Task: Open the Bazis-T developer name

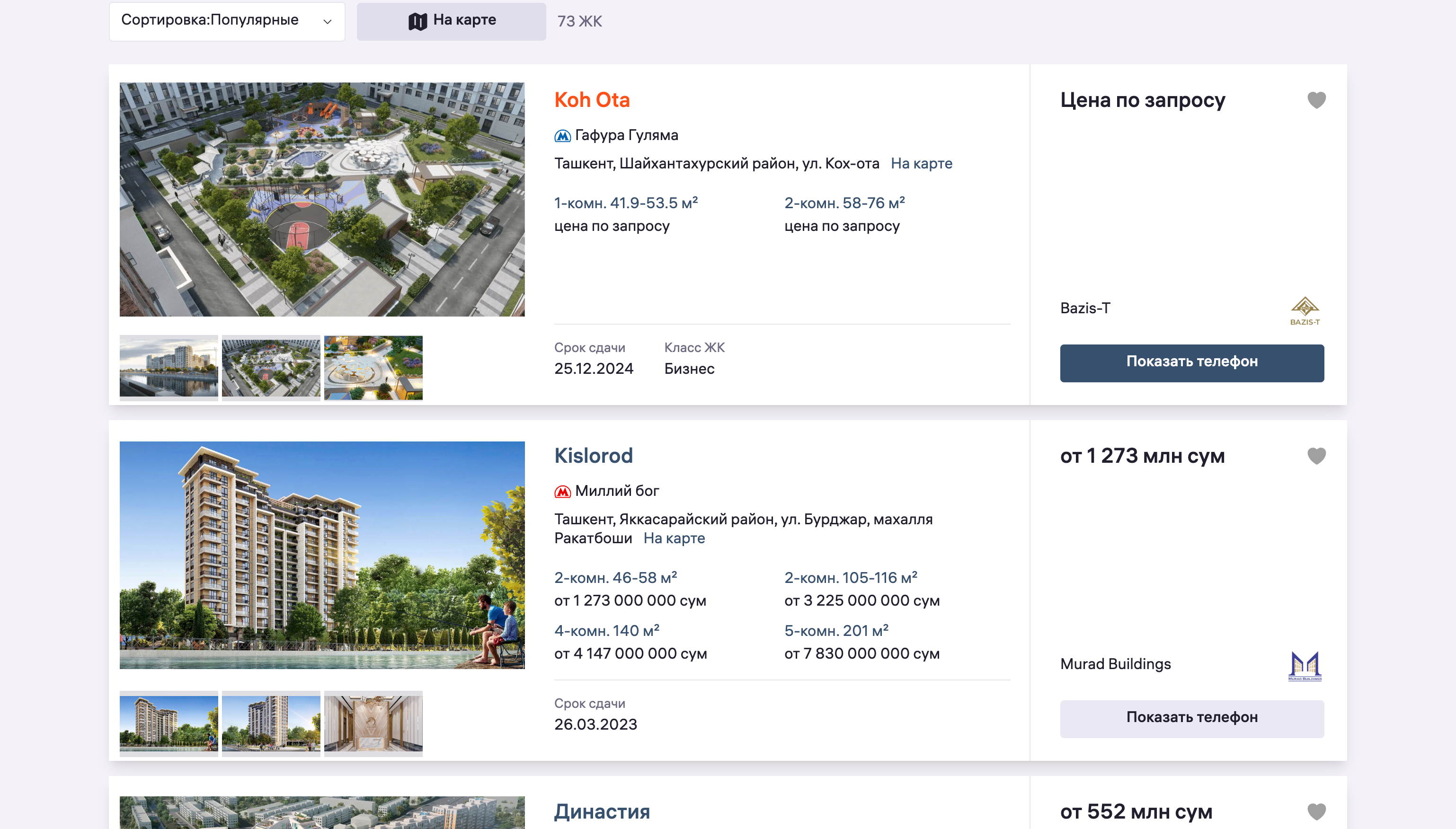Action: click(1085, 308)
